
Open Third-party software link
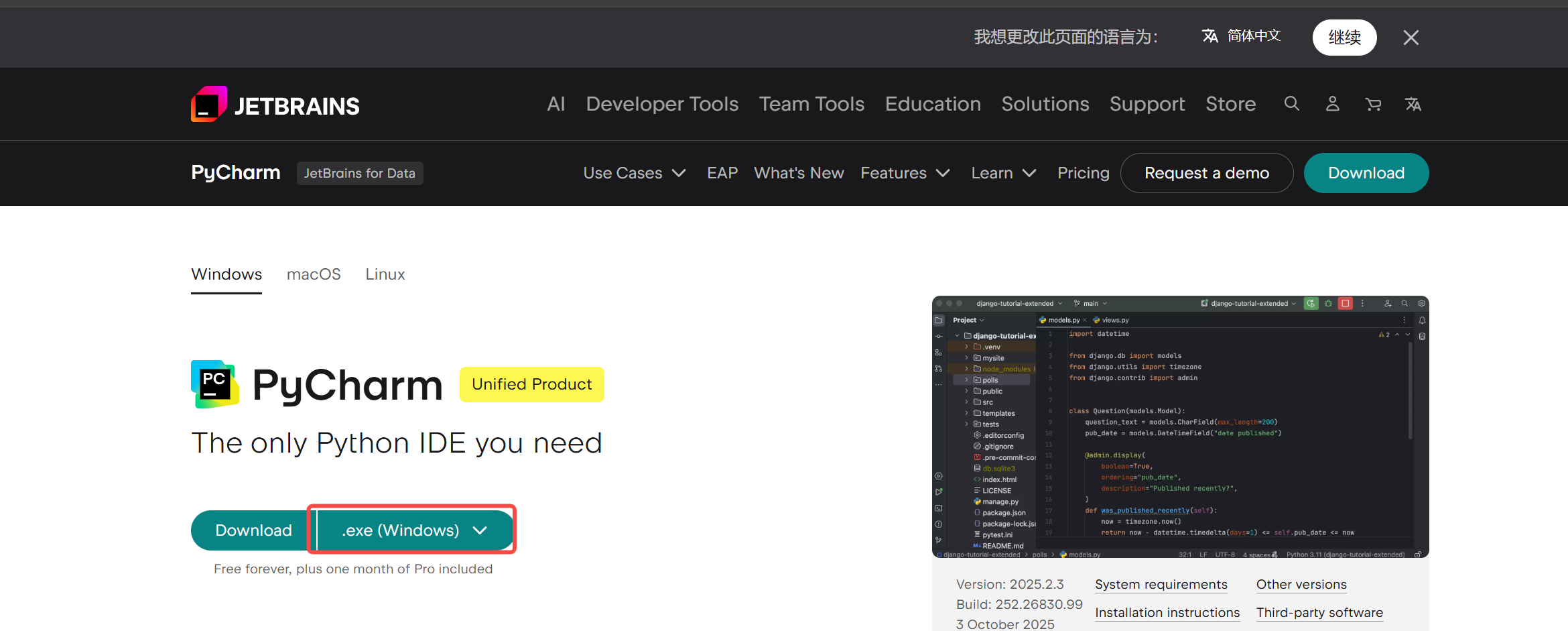(1319, 613)
